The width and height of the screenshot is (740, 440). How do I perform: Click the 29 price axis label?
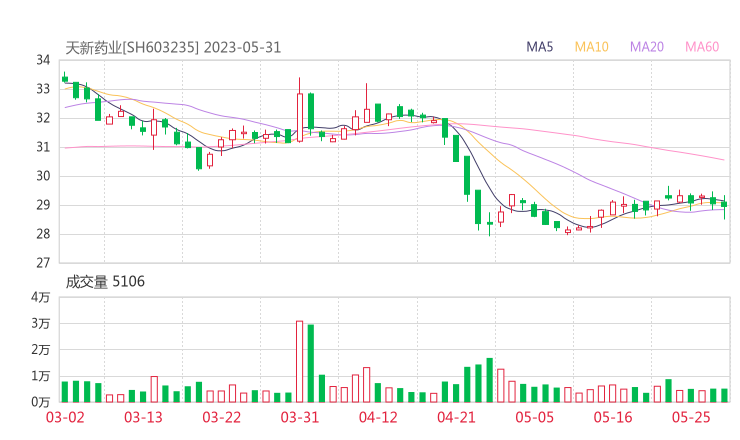pos(43,205)
